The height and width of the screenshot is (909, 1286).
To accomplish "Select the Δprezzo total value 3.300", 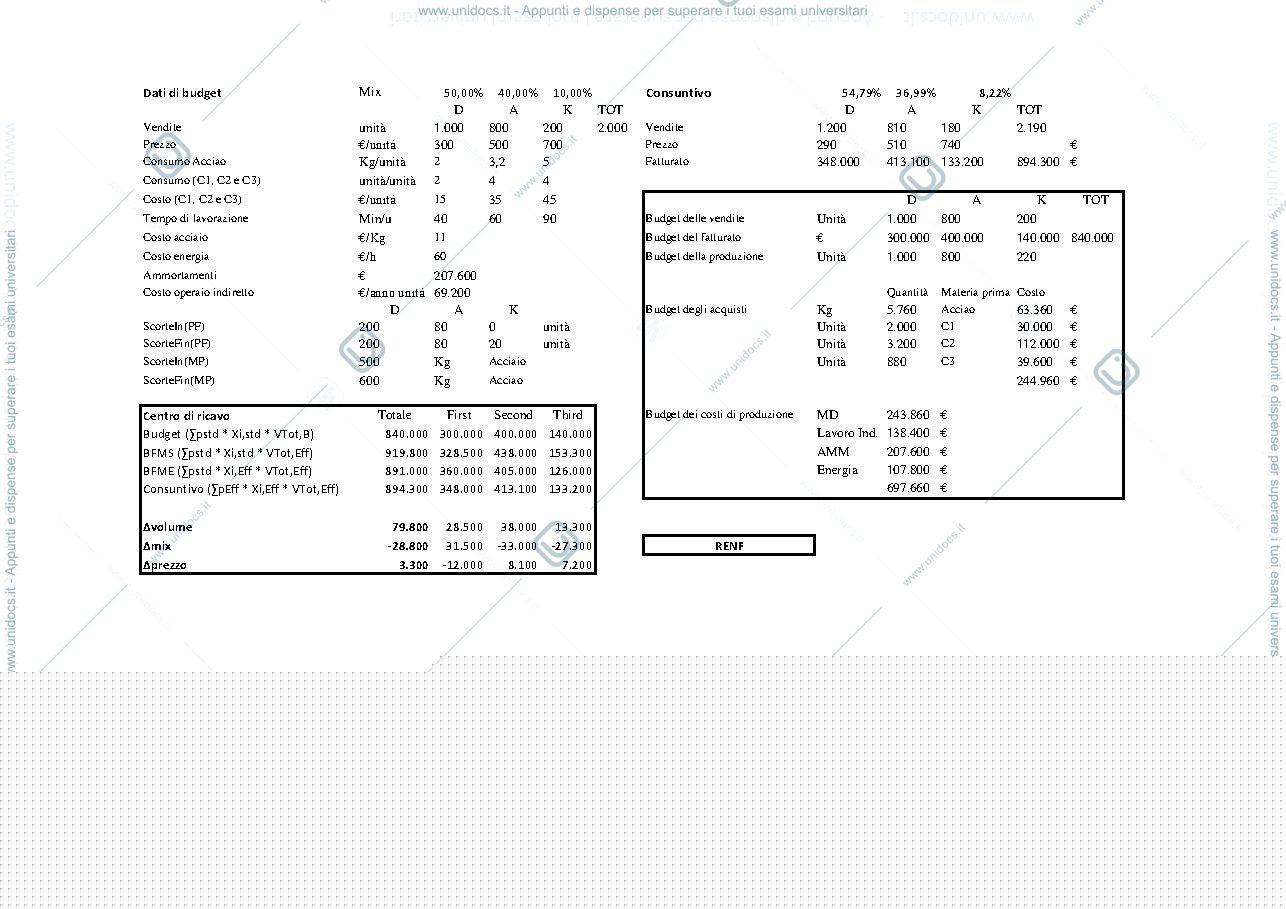I will pos(414,565).
